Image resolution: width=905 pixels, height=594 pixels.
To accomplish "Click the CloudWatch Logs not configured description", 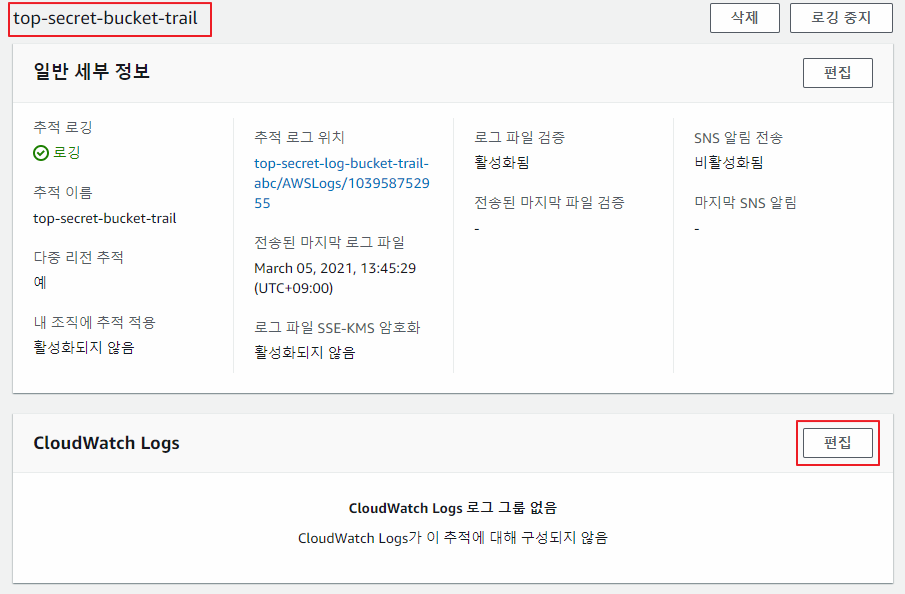I will (452, 538).
